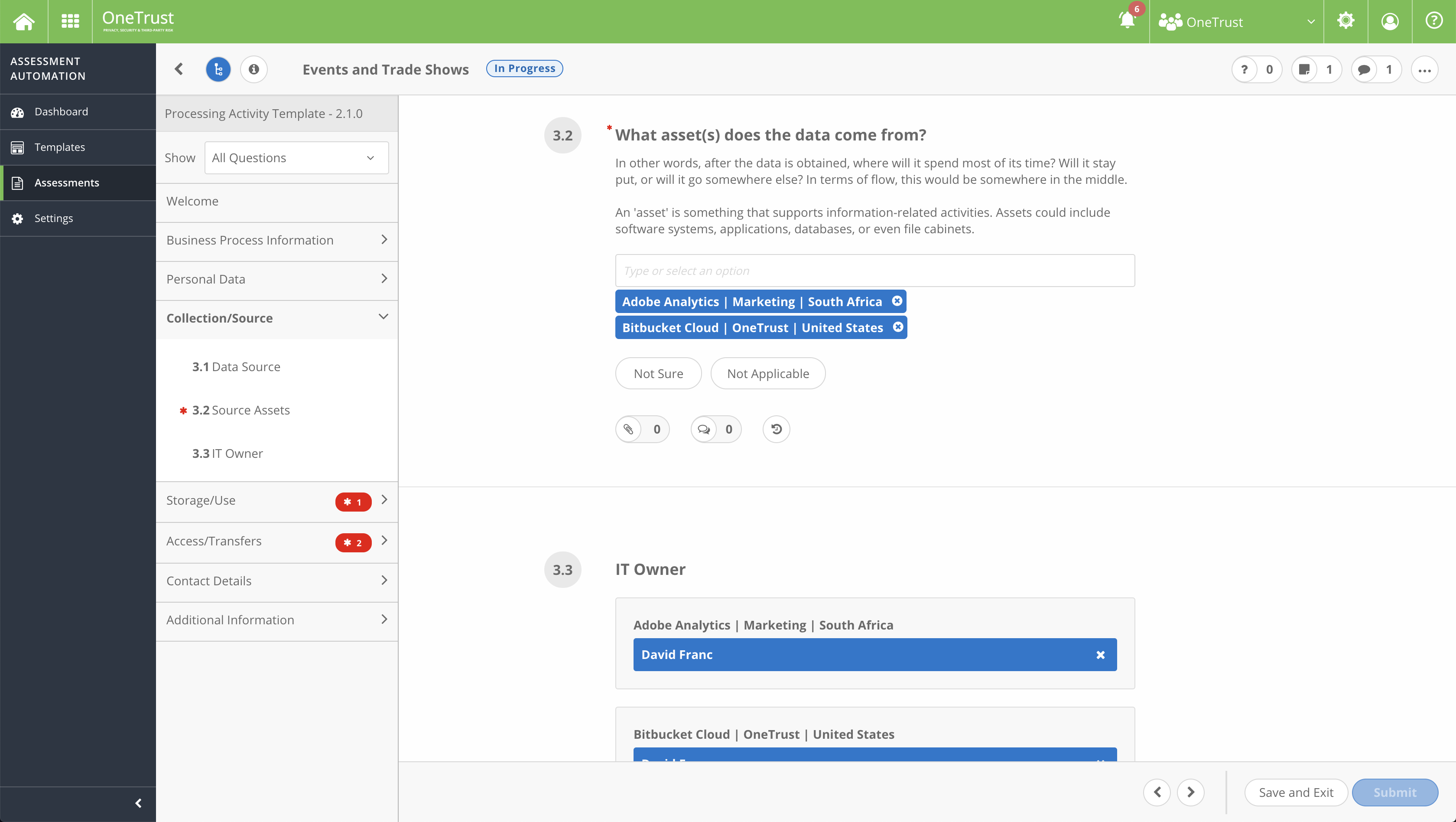The image size is (1456, 822).
Task: Open the Show All Questions dropdown
Action: [296, 158]
